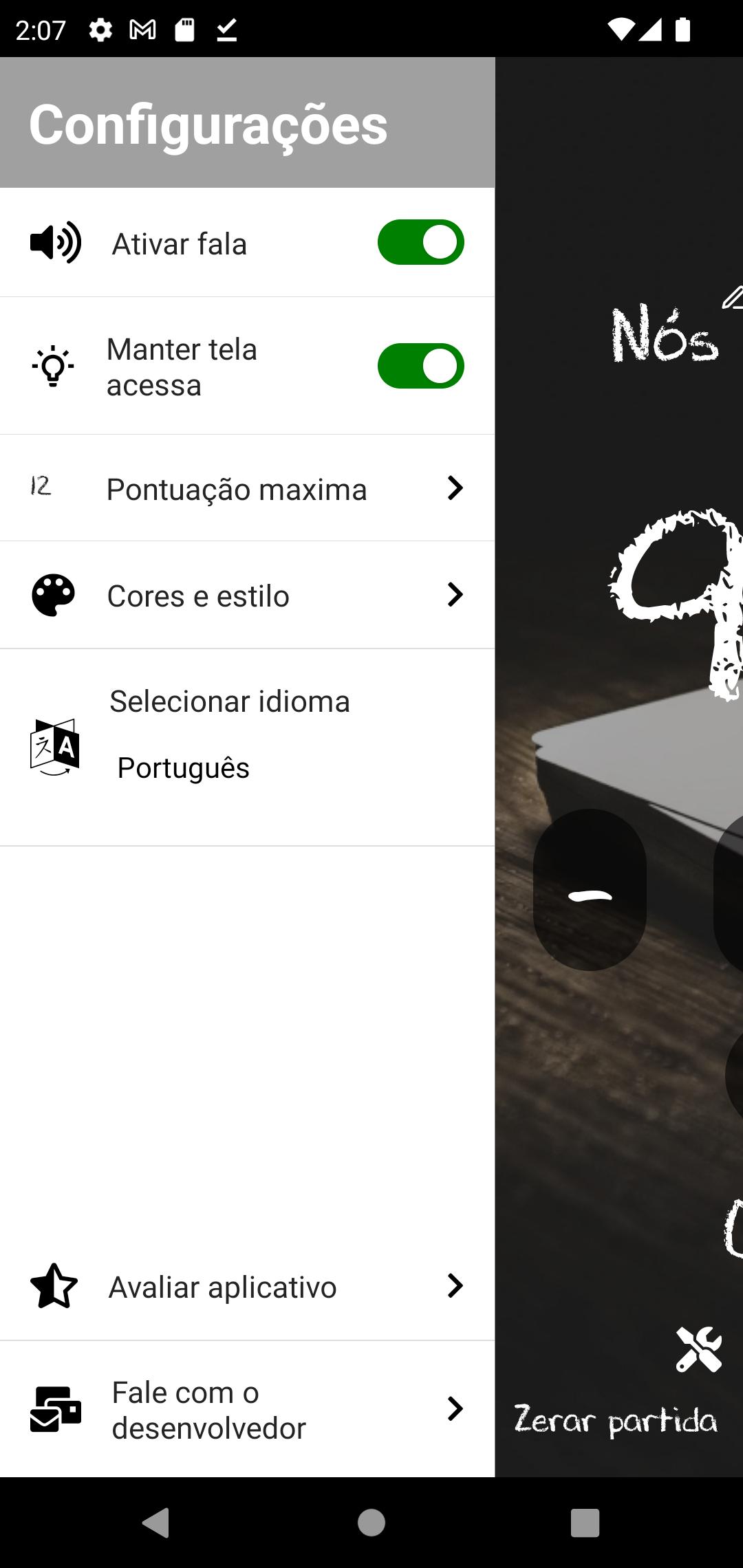Viewport: 743px width, 1568px height.
Task: Tap the speaker icon beside Ativar fala
Action: pyautogui.click(x=56, y=243)
